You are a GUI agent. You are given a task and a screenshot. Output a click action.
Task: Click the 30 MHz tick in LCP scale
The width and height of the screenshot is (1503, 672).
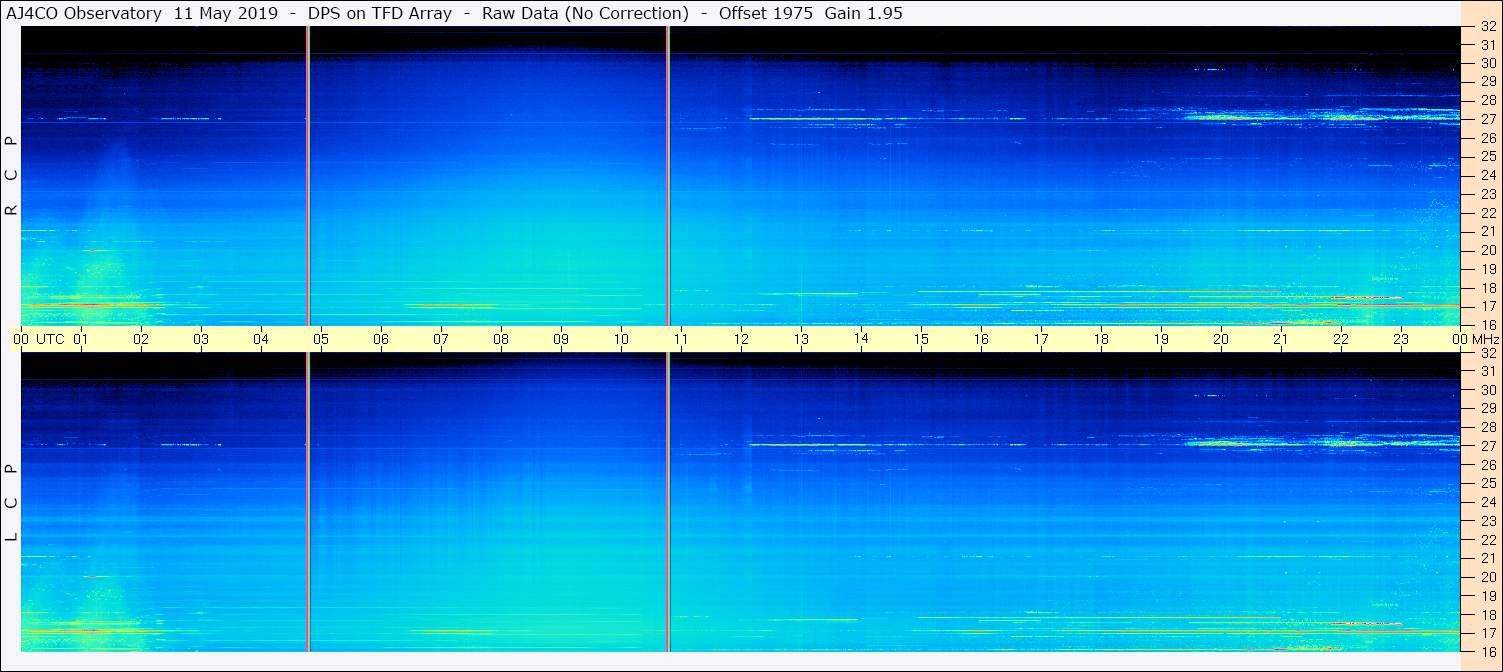pos(1487,390)
